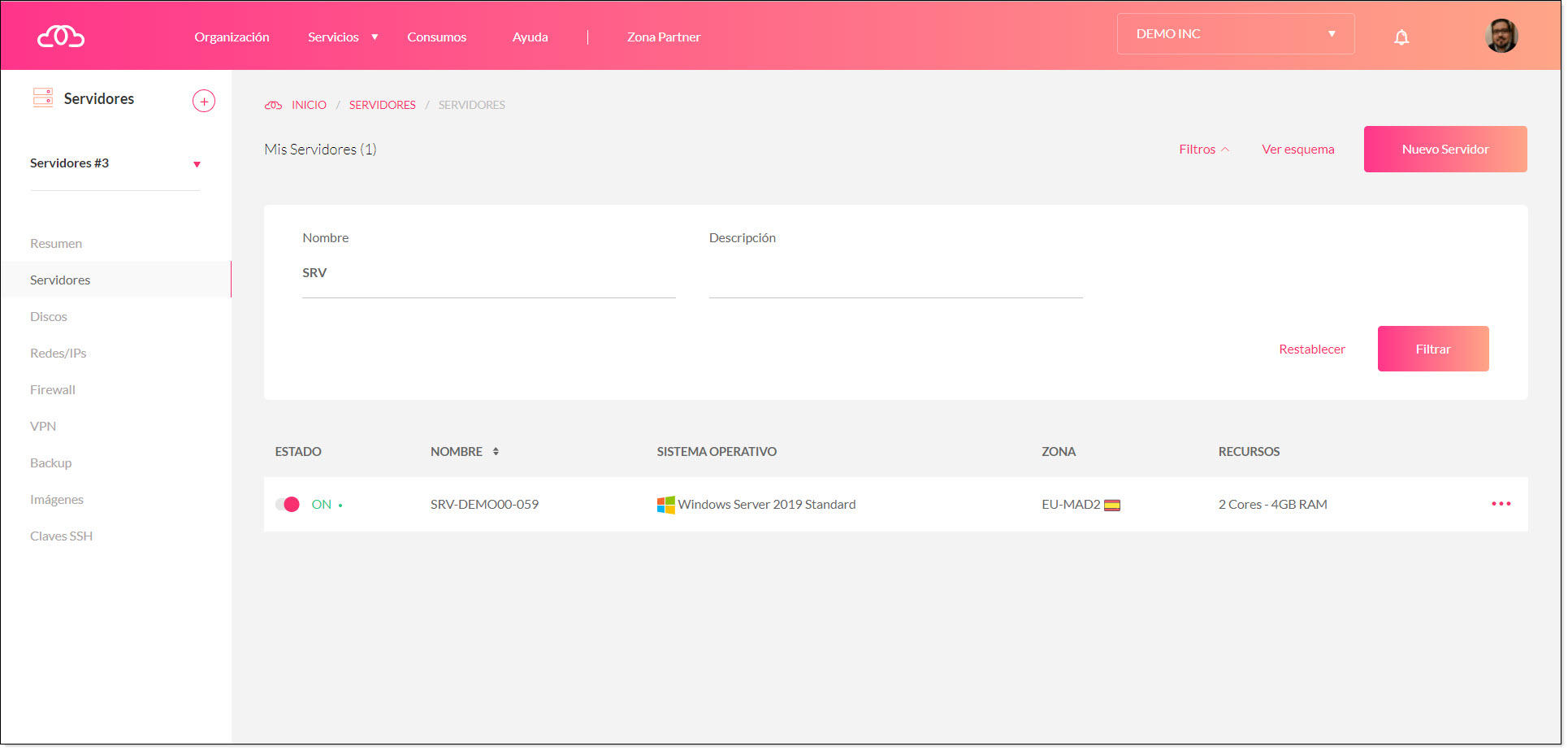Click the ON status label
Viewport: 1568px width, 751px height.
coord(322,505)
